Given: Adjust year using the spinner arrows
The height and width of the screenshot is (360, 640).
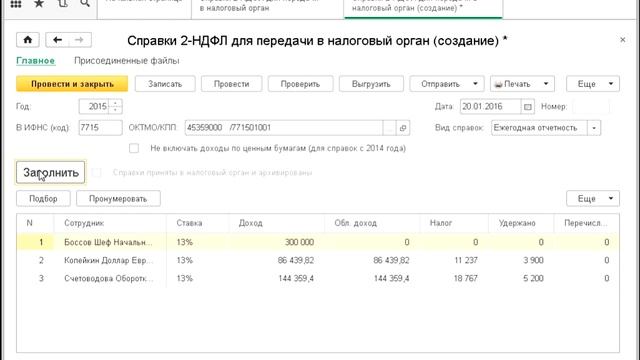Looking at the screenshot, I should point(116,107).
